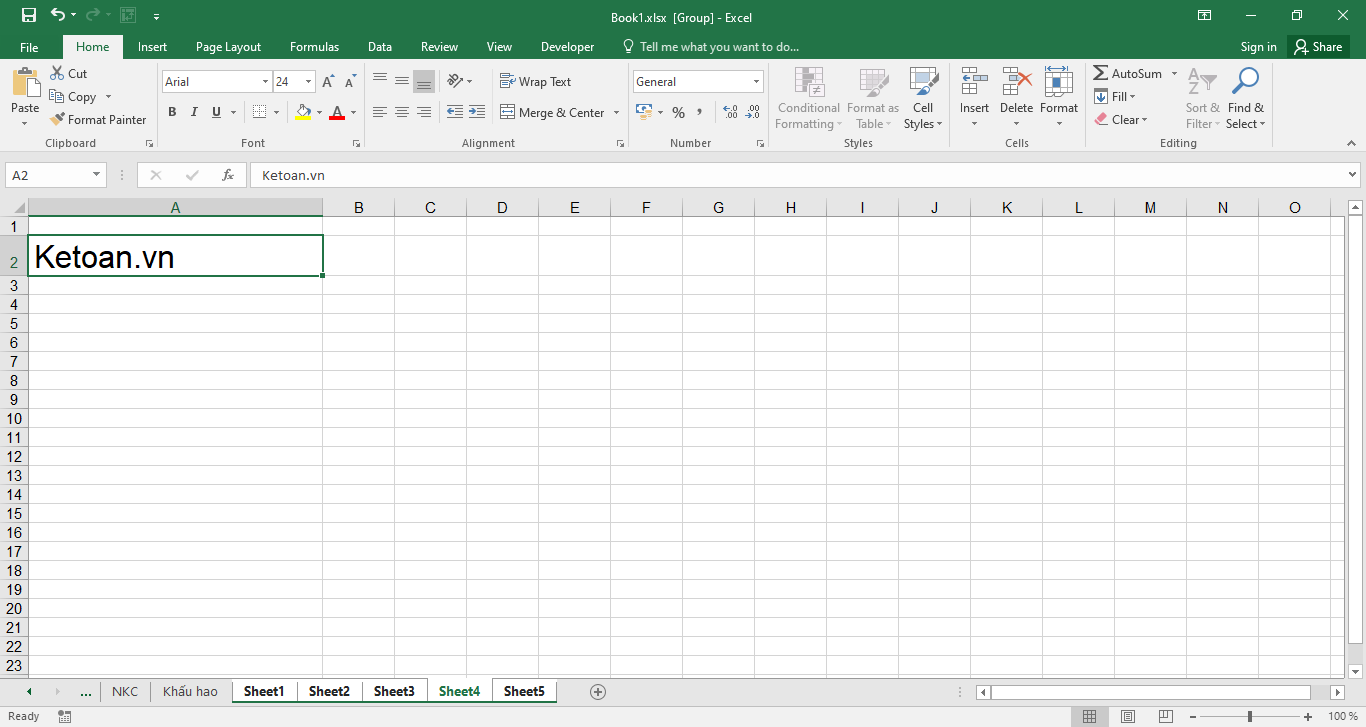Select the Khấu hao sheet tab
The image size is (1366, 727).
(x=190, y=691)
